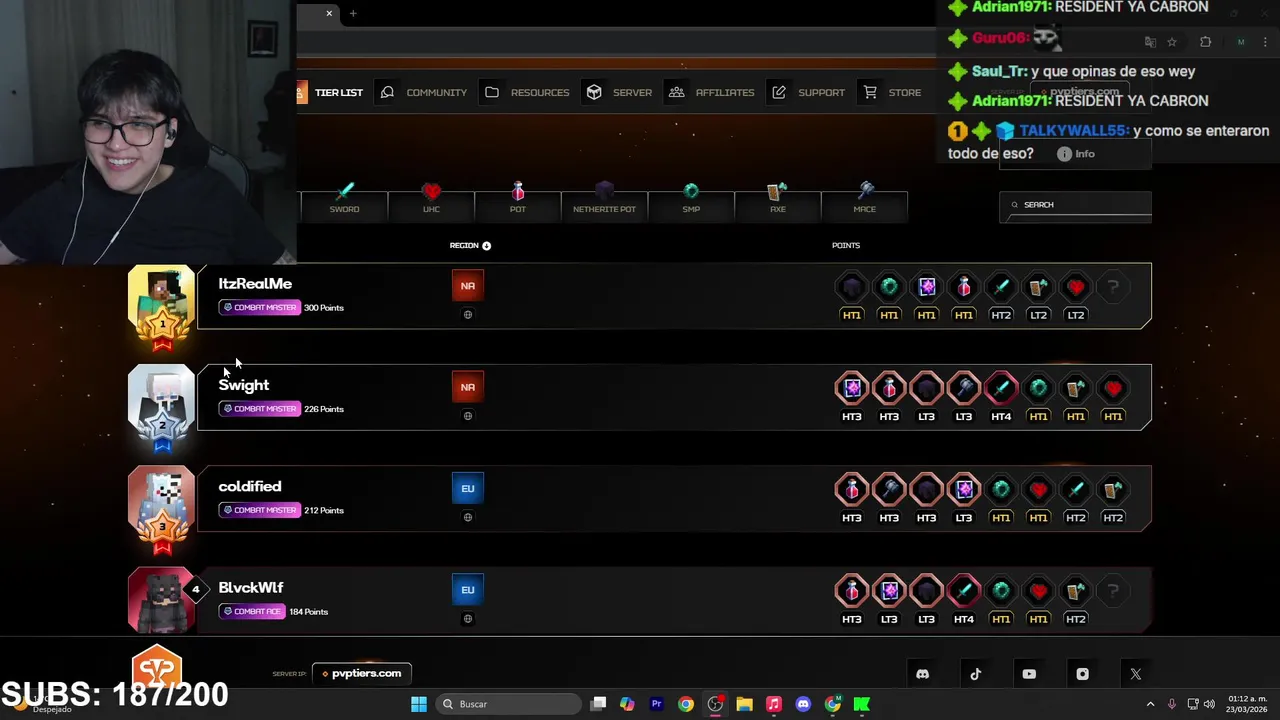Click ItzRealMe's NA region badge
Viewport: 1280px width, 720px height.
(x=467, y=286)
